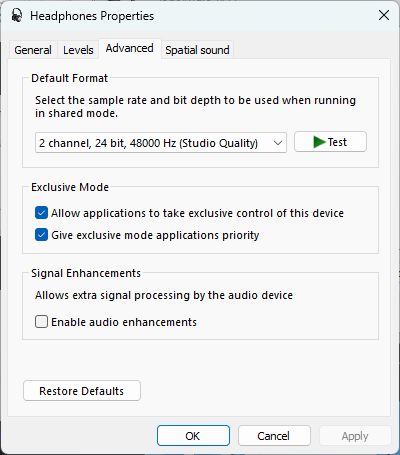Click the 'Headphones Properties' title text
This screenshot has width=400, height=455.
coord(92,16)
